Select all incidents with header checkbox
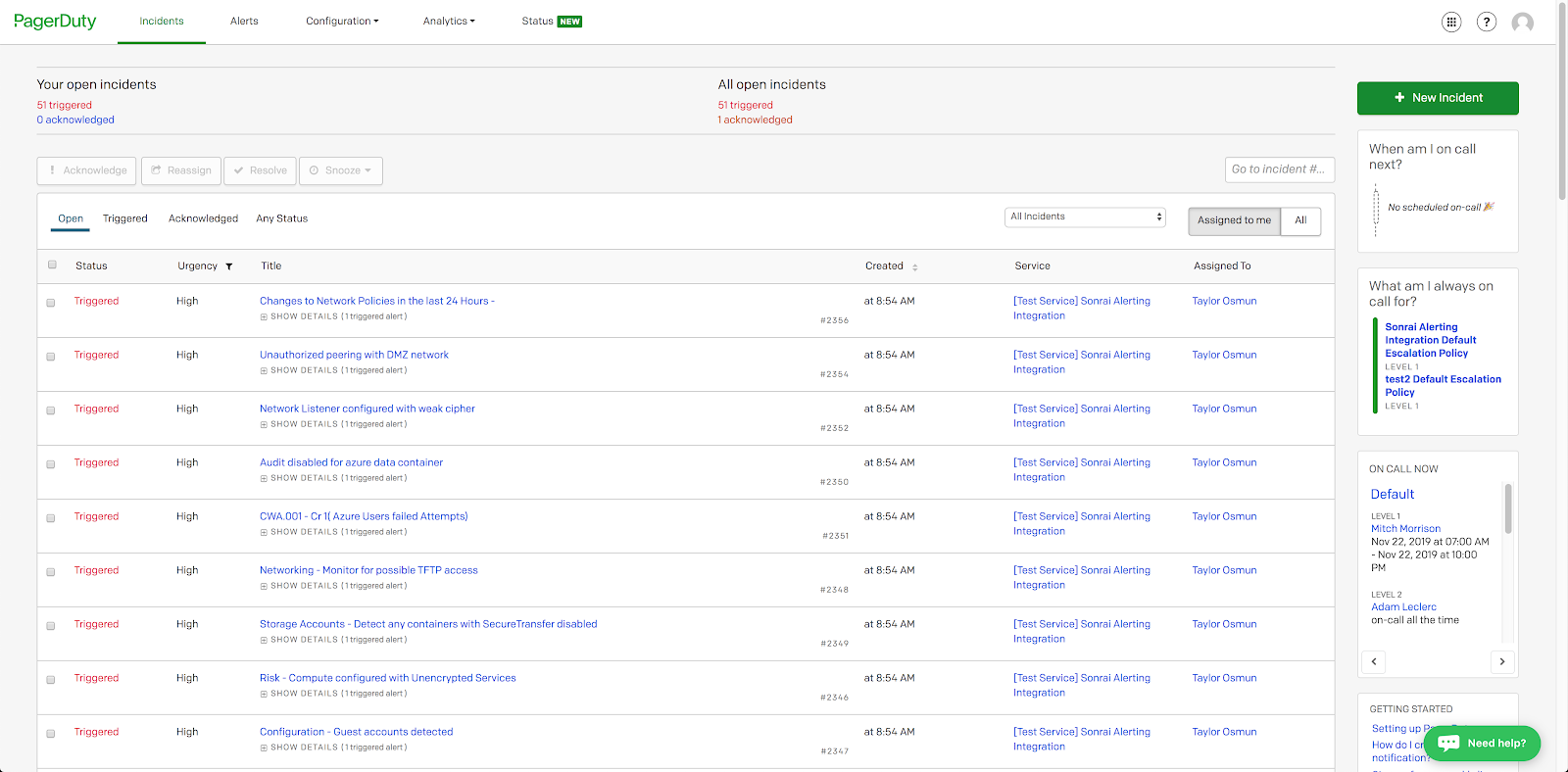 pos(52,265)
